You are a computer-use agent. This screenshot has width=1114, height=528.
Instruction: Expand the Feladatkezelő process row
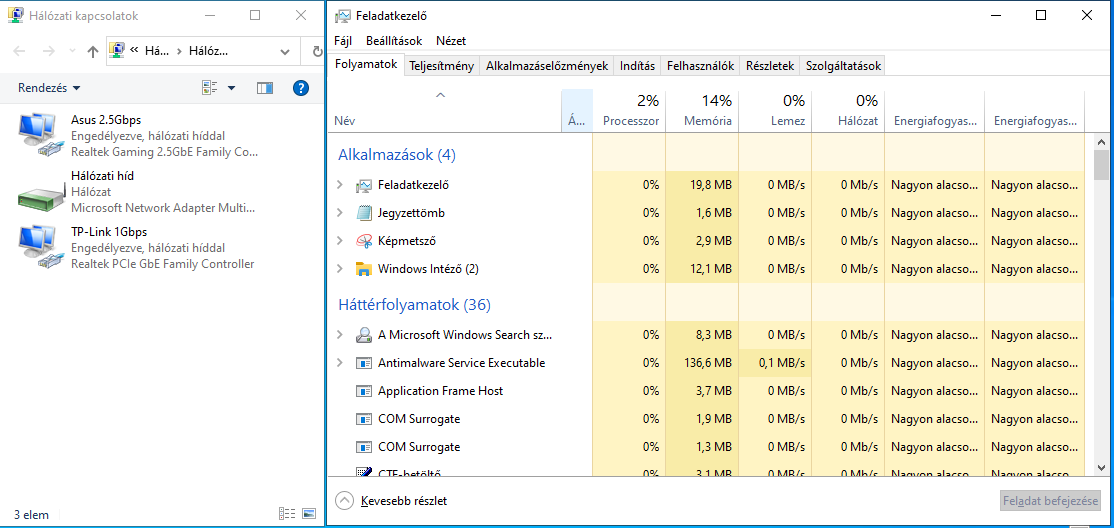340,185
